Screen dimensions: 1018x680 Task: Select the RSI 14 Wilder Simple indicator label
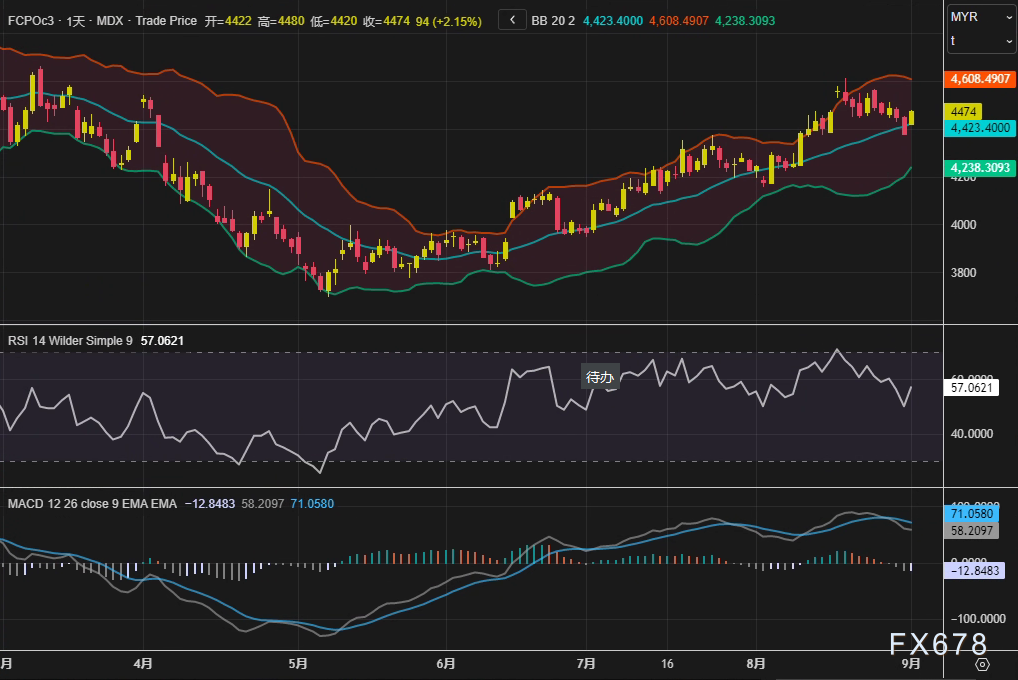tap(70, 341)
